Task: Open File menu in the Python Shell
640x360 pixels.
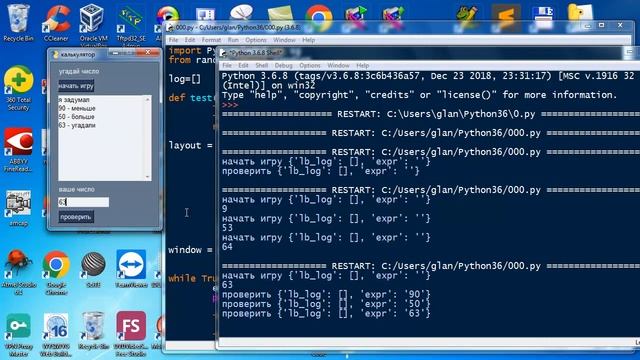Action: (x=227, y=65)
